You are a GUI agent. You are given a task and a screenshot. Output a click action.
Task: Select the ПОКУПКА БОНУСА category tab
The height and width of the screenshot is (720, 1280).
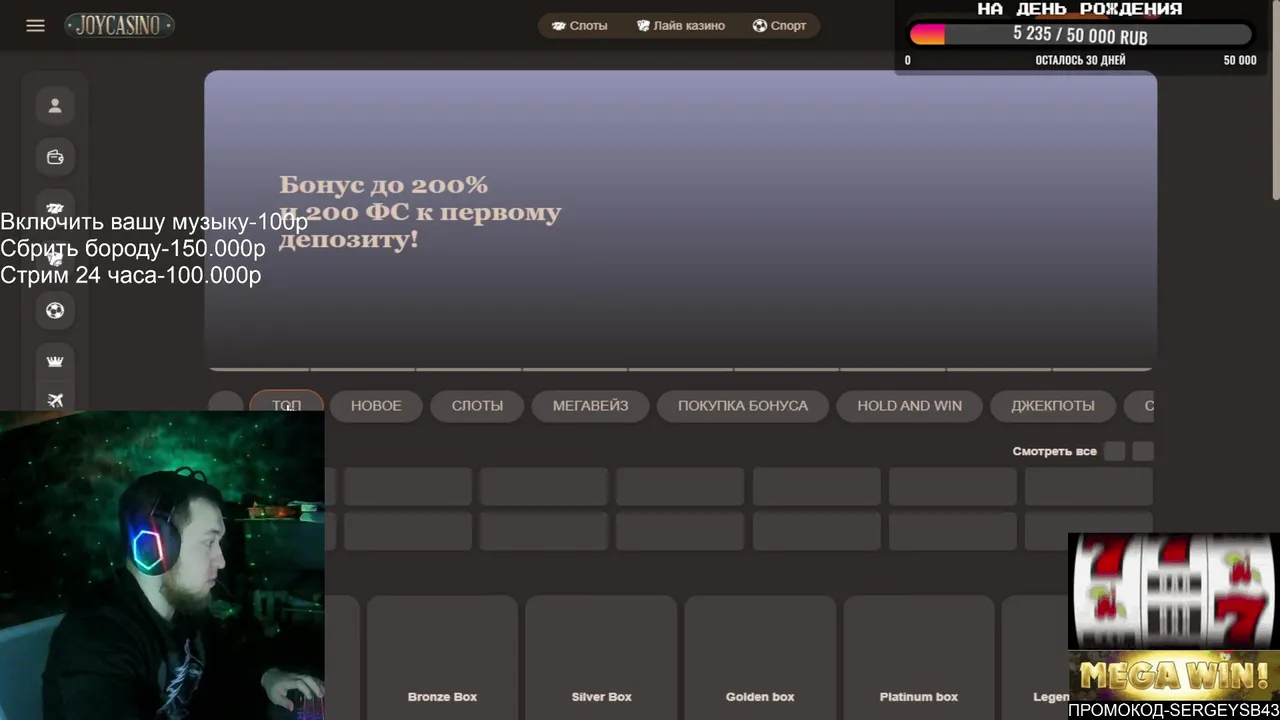pyautogui.click(x=743, y=406)
